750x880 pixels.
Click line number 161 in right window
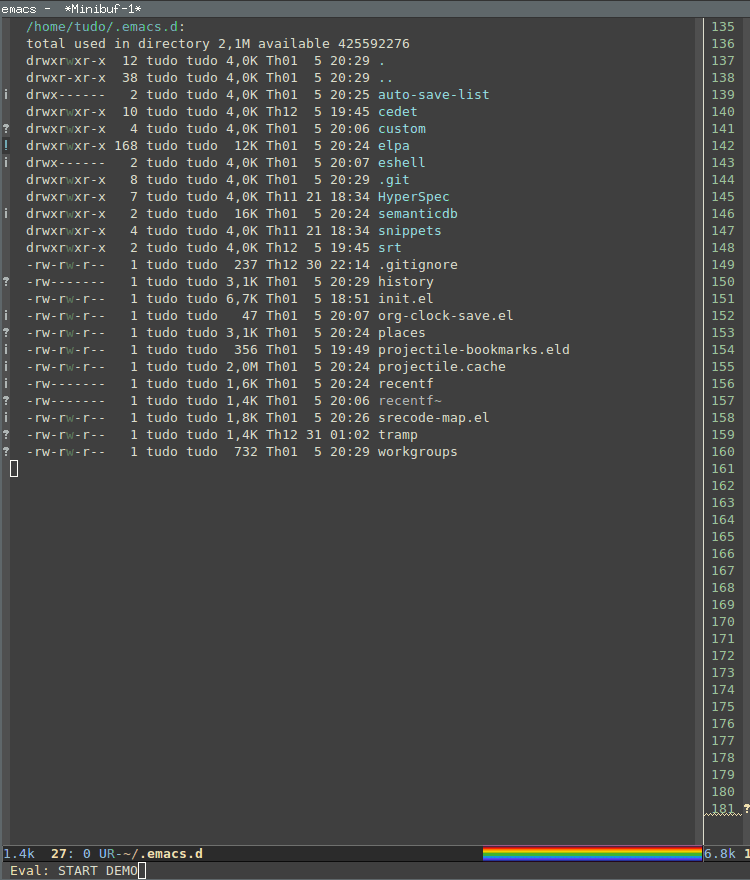point(722,469)
